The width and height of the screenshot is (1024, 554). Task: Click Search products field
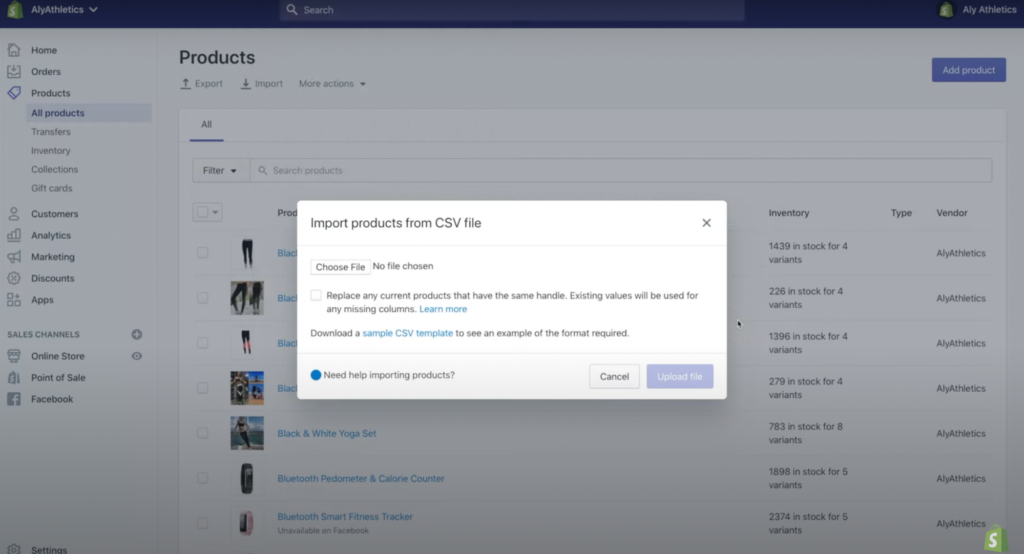pos(620,171)
